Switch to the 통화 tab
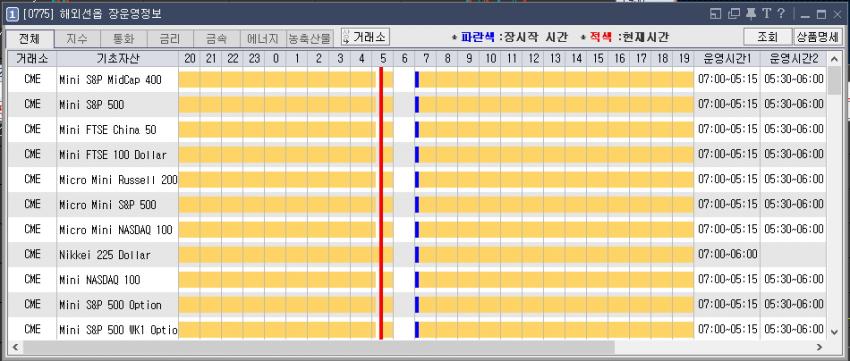 124,39
